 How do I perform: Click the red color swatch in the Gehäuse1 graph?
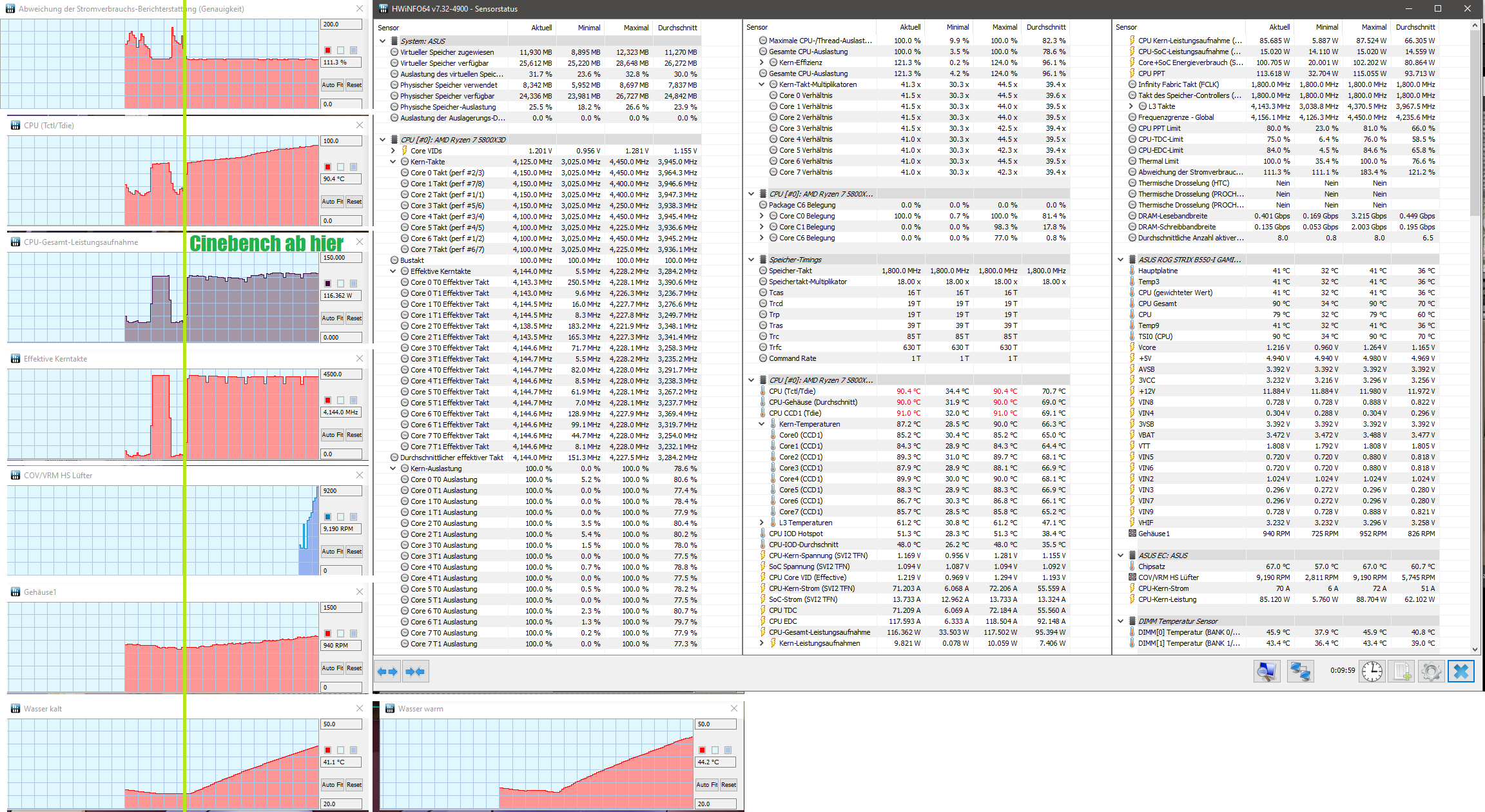(327, 633)
